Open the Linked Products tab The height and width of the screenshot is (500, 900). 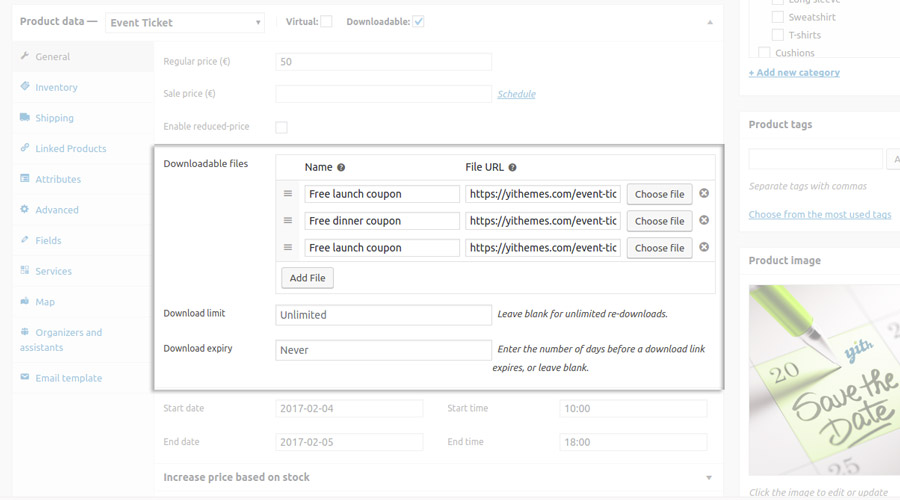pos(70,149)
